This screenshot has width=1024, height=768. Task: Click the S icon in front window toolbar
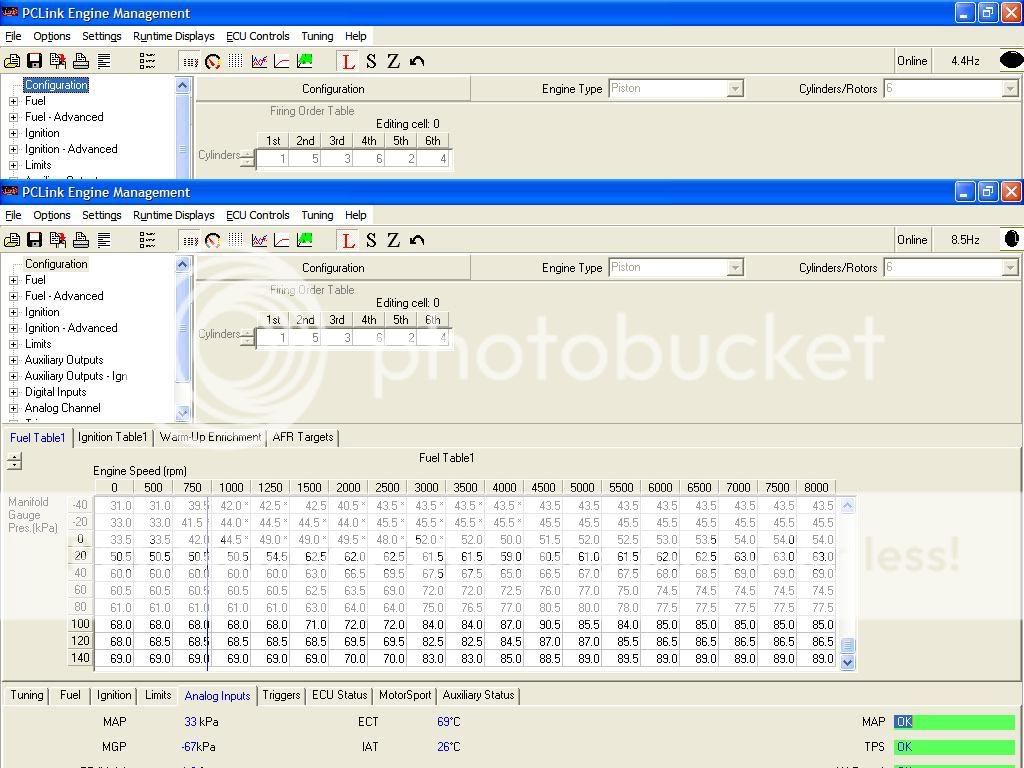(371, 240)
